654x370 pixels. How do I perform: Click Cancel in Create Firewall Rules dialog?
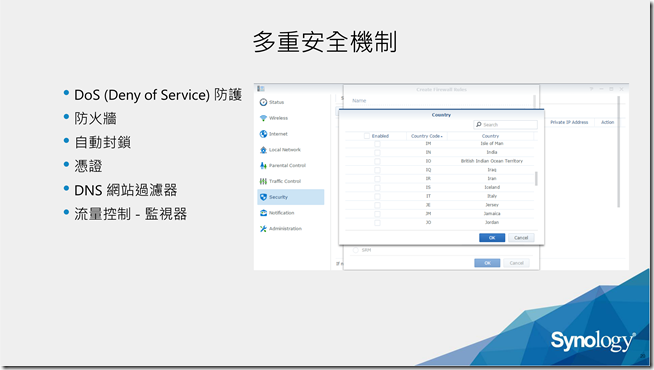click(516, 263)
